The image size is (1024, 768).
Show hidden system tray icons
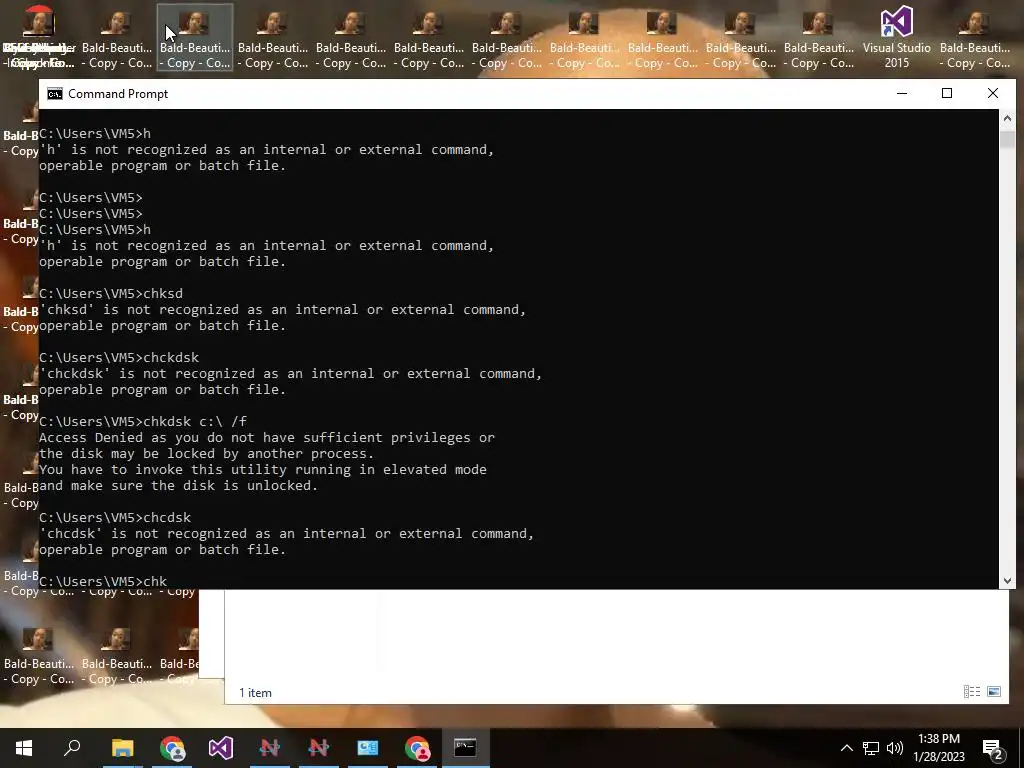pyautogui.click(x=846, y=748)
